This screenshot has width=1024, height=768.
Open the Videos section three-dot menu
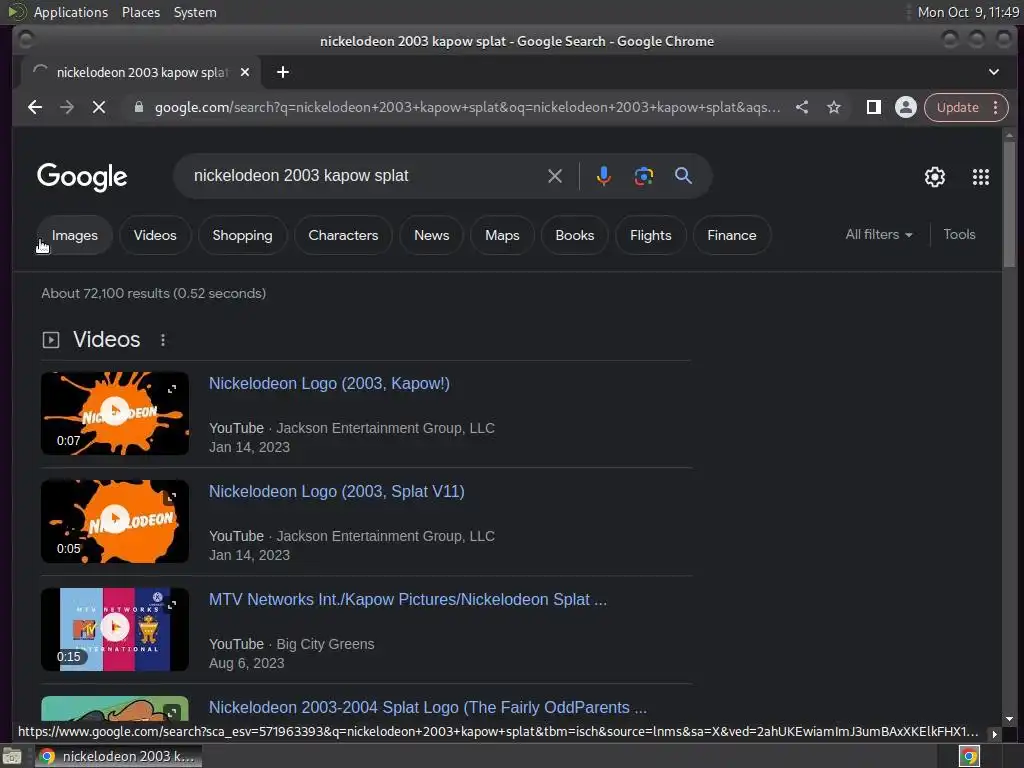163,340
